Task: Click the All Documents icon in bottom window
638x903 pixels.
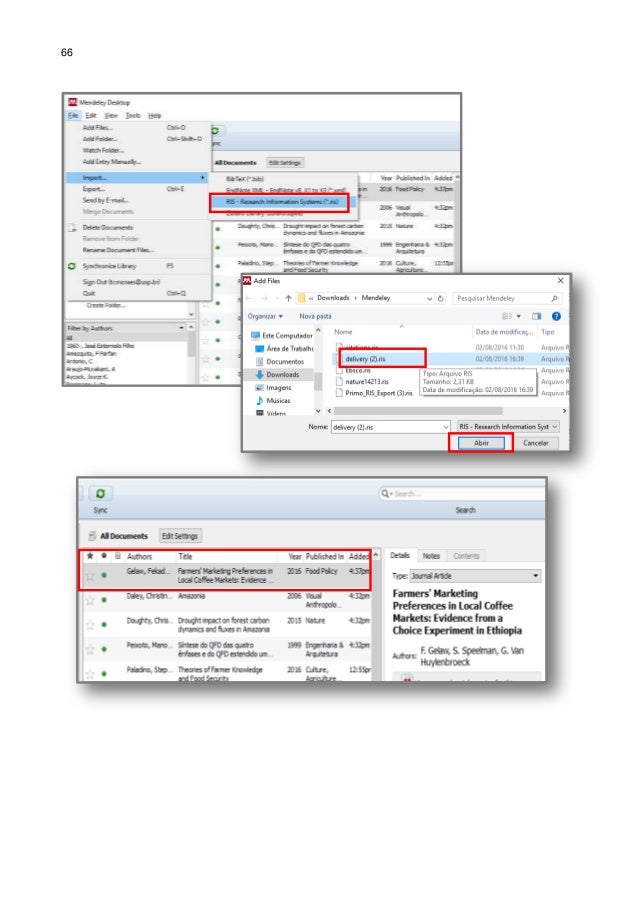Action: 92,536
